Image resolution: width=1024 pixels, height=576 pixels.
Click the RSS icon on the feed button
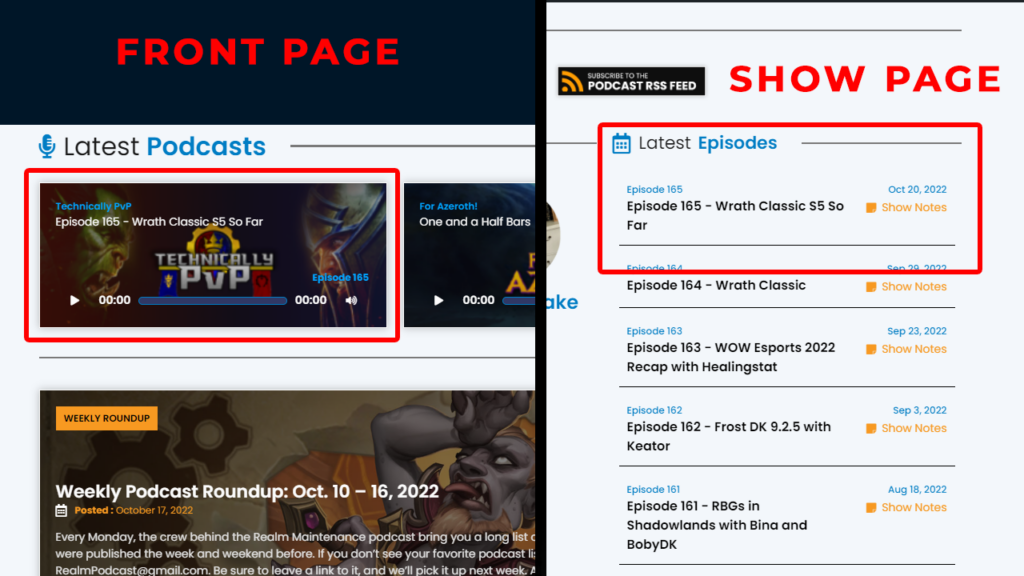(x=571, y=82)
